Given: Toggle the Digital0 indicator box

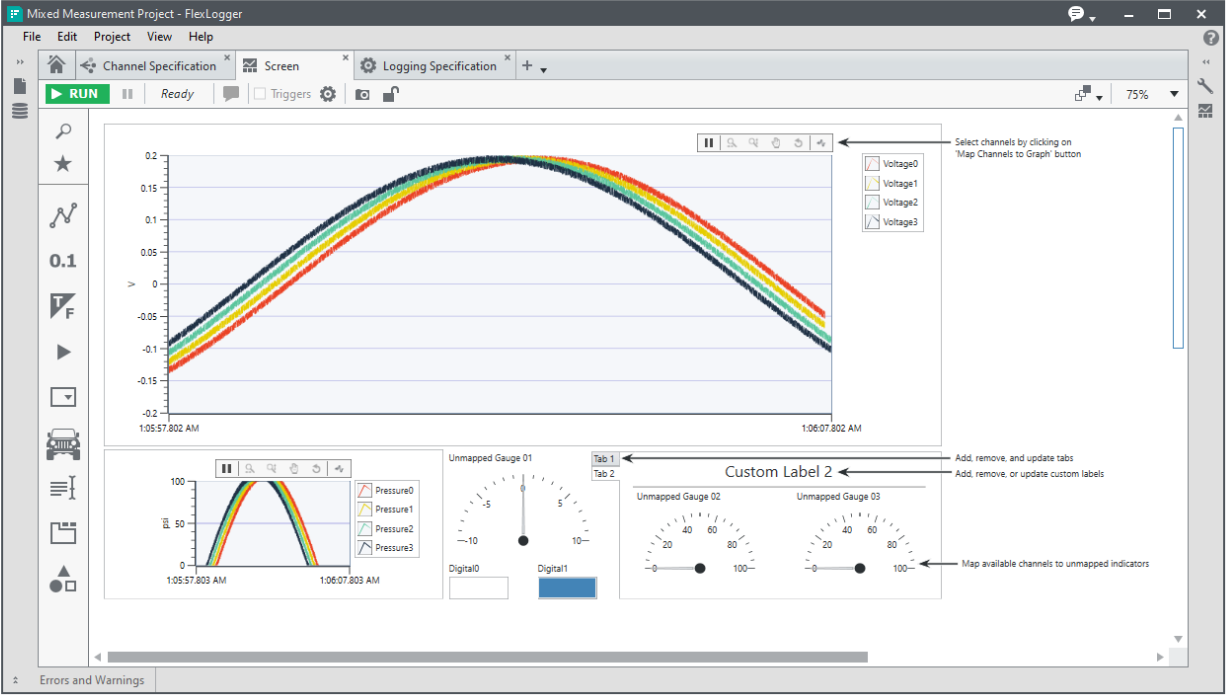Looking at the screenshot, I should click(x=478, y=587).
